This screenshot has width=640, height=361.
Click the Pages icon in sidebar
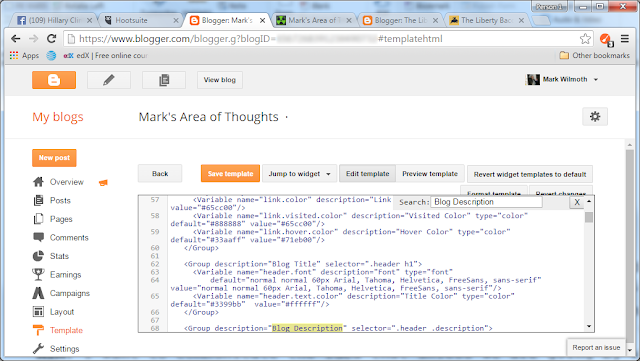point(38,219)
